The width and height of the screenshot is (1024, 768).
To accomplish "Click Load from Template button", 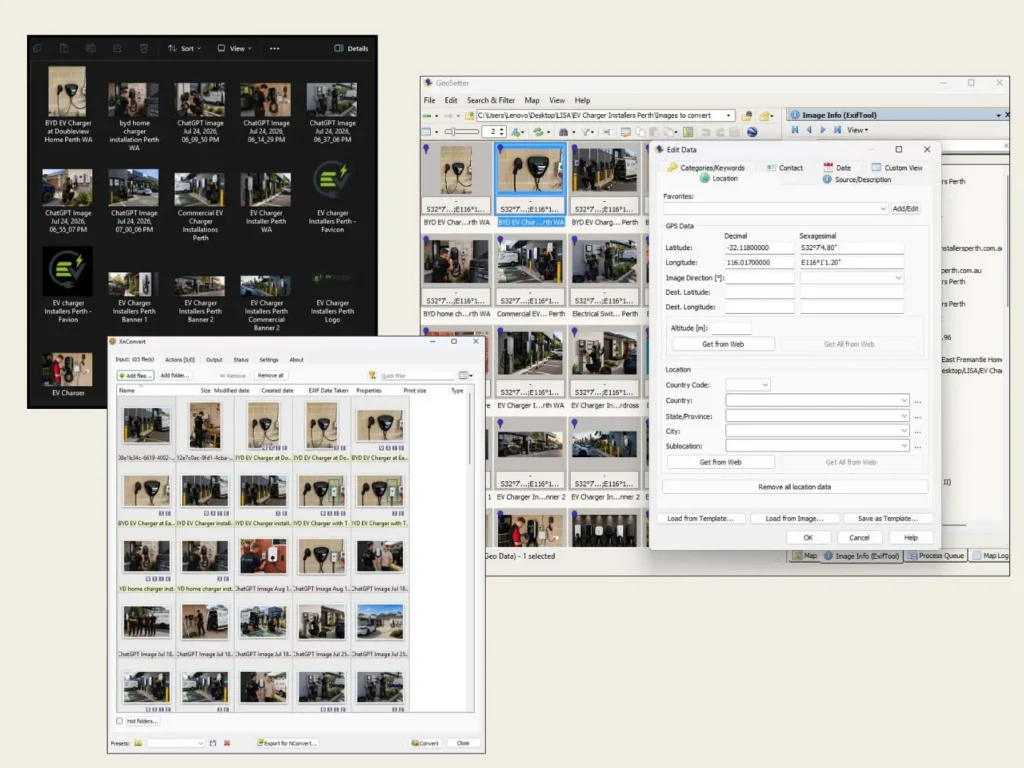I will point(700,519).
